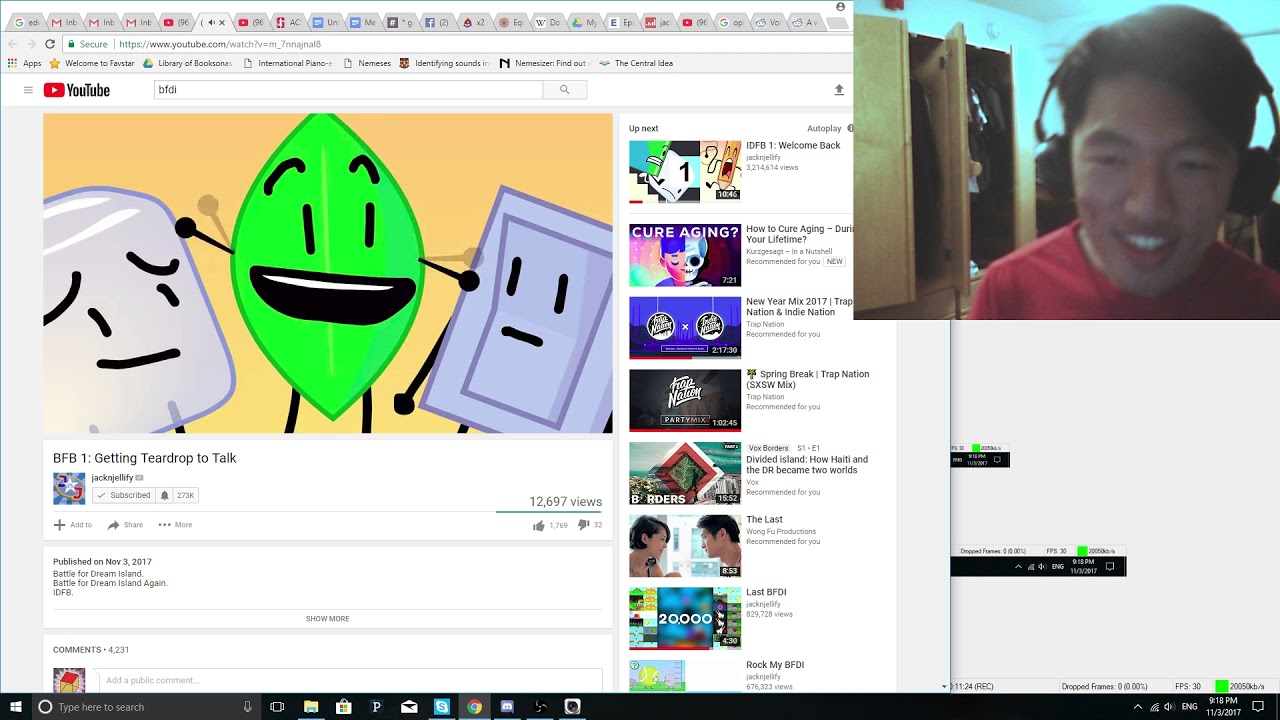1280x720 pixels.
Task: Open Discord from the taskbar
Action: (507, 707)
